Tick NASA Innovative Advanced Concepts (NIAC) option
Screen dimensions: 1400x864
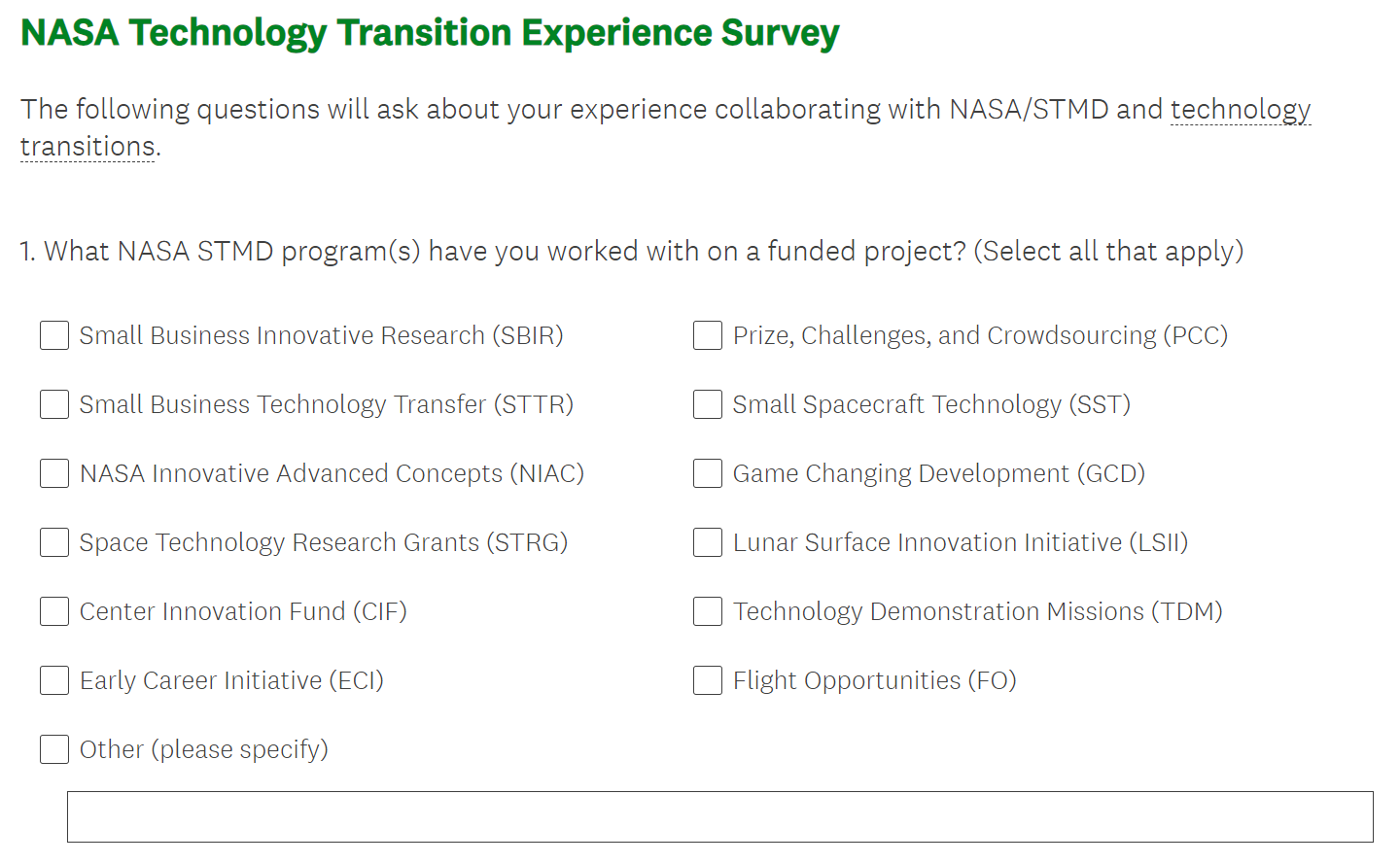tap(54, 473)
